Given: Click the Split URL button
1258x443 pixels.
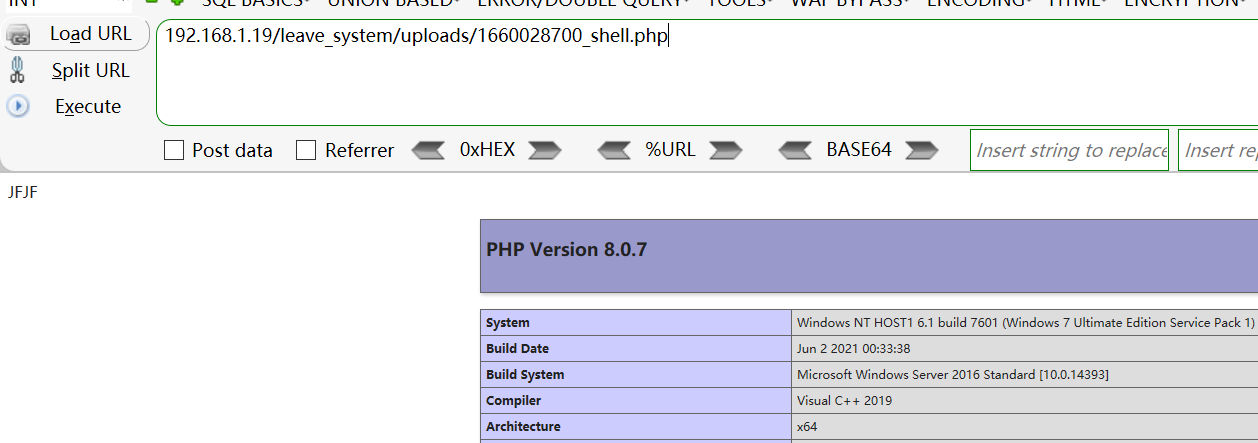Looking at the screenshot, I should coord(70,70).
